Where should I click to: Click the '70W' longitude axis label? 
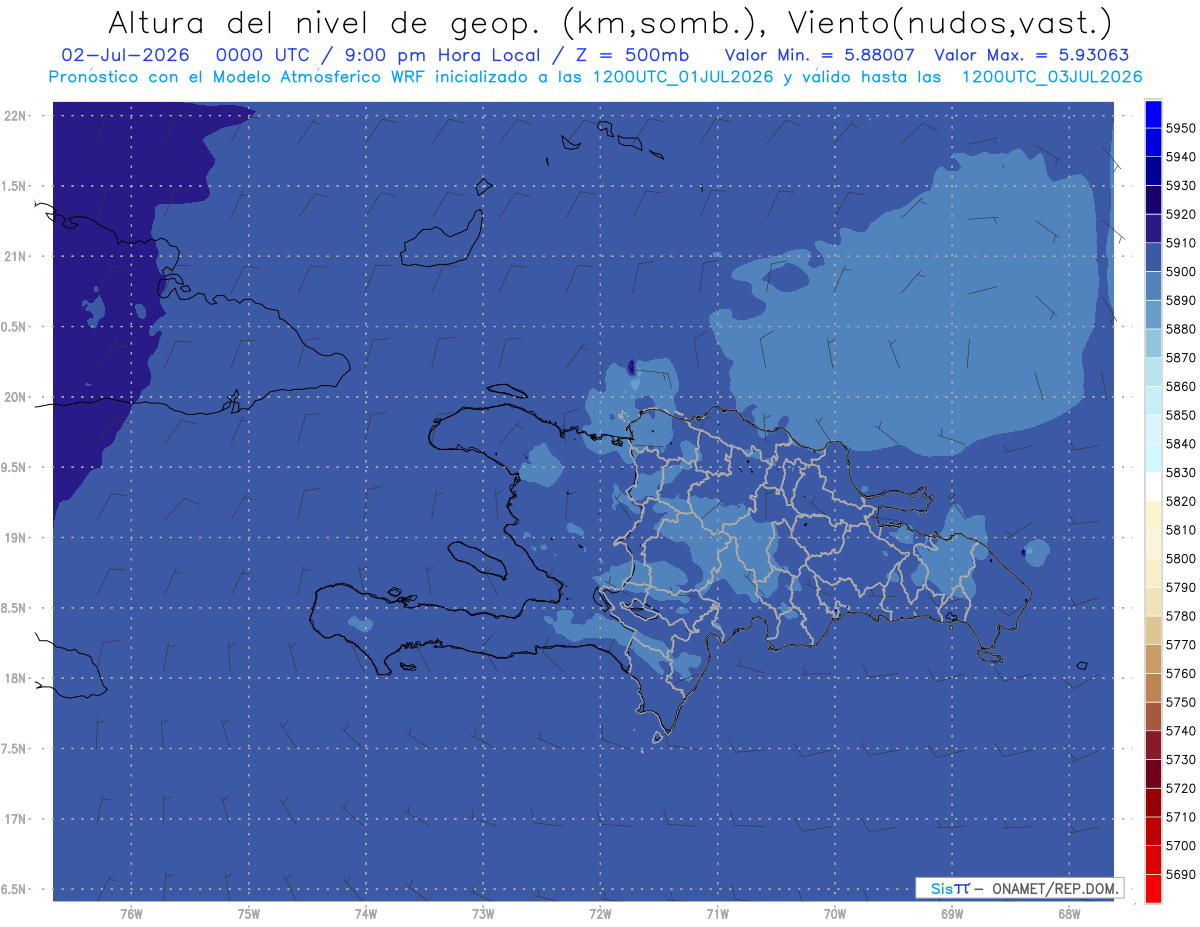(x=835, y=913)
